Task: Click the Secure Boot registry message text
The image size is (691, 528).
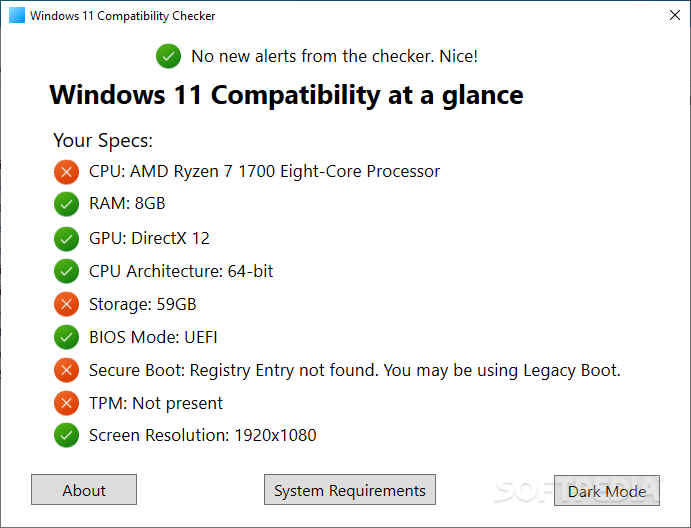Action: 355,370
